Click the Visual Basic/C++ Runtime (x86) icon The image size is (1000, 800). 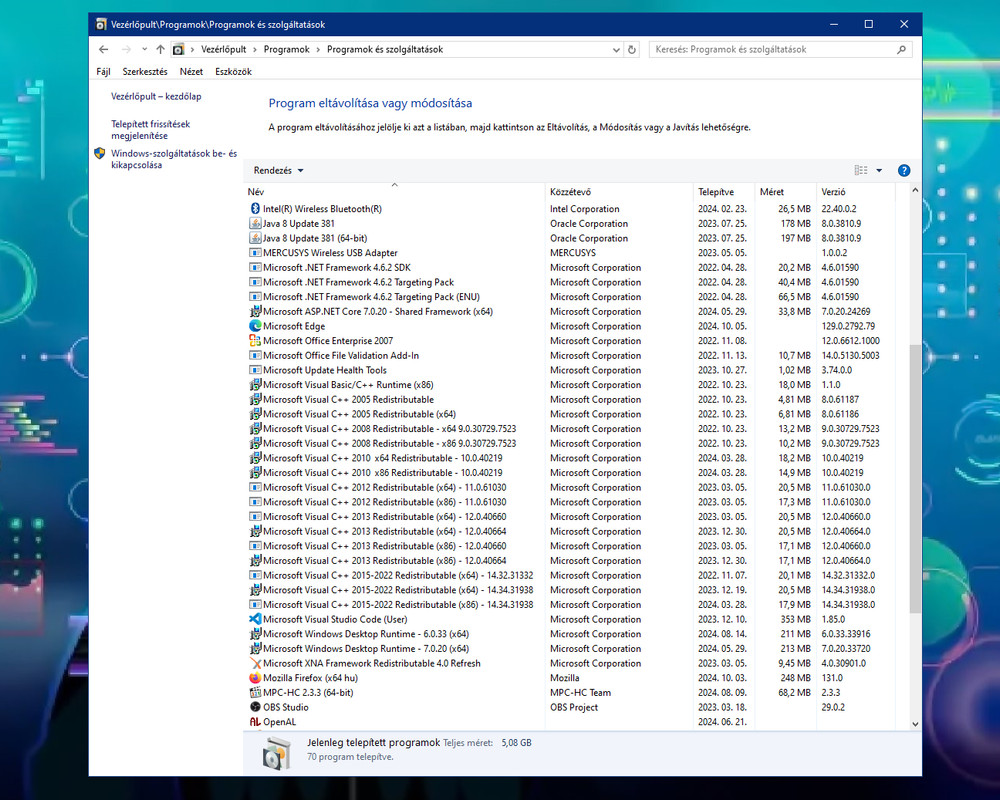coord(255,385)
